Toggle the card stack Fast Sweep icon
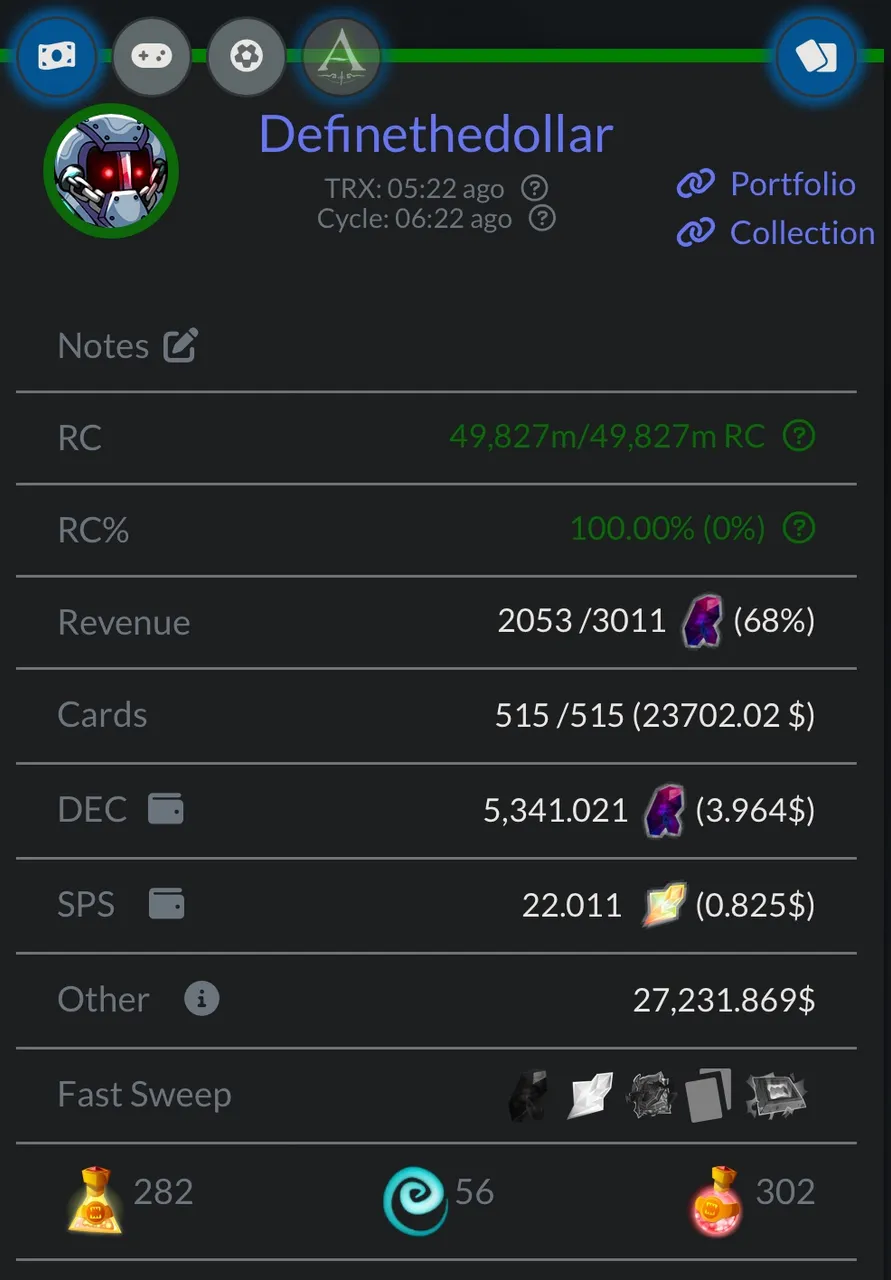891x1280 pixels. tap(709, 1094)
